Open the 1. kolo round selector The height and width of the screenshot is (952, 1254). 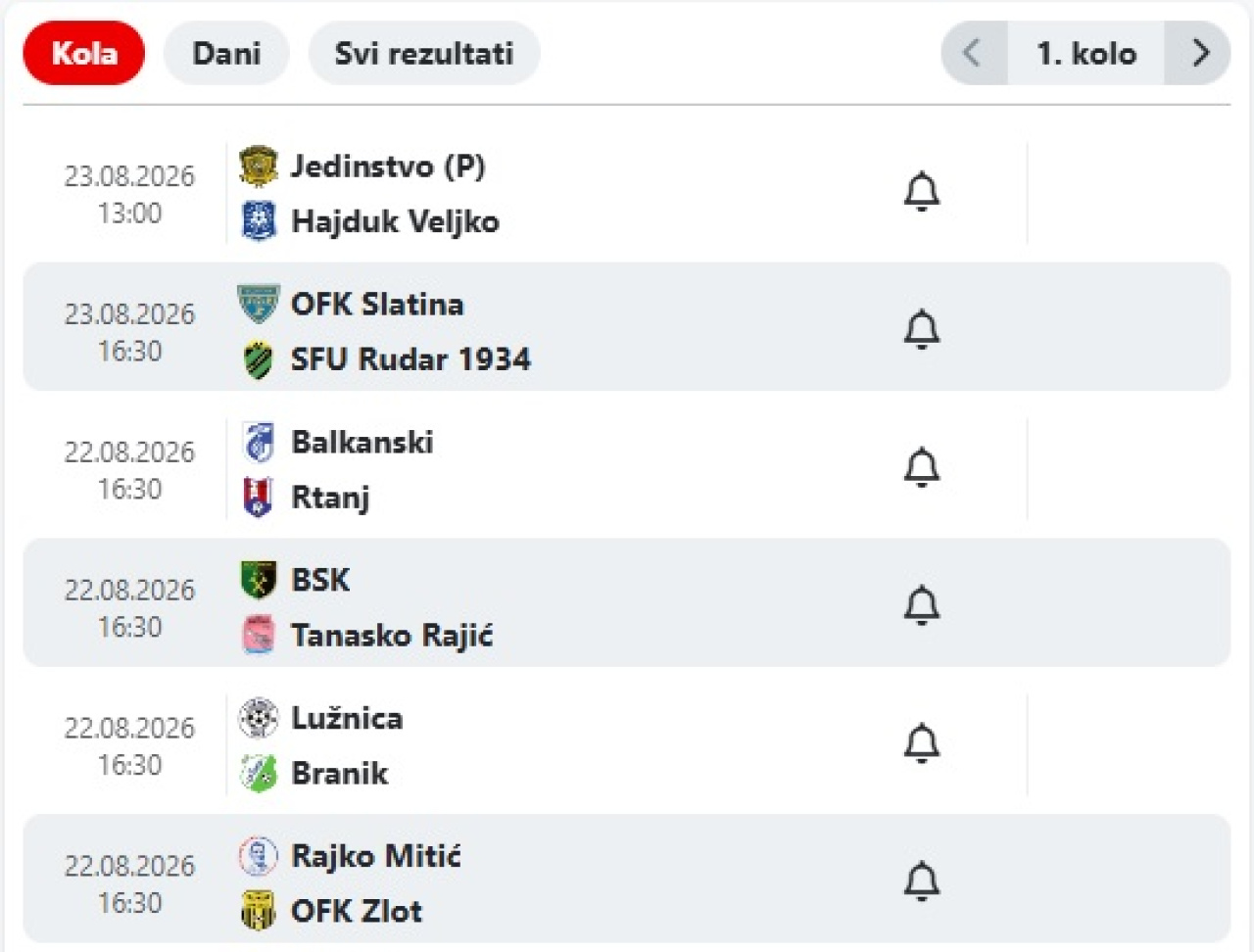tap(1086, 53)
